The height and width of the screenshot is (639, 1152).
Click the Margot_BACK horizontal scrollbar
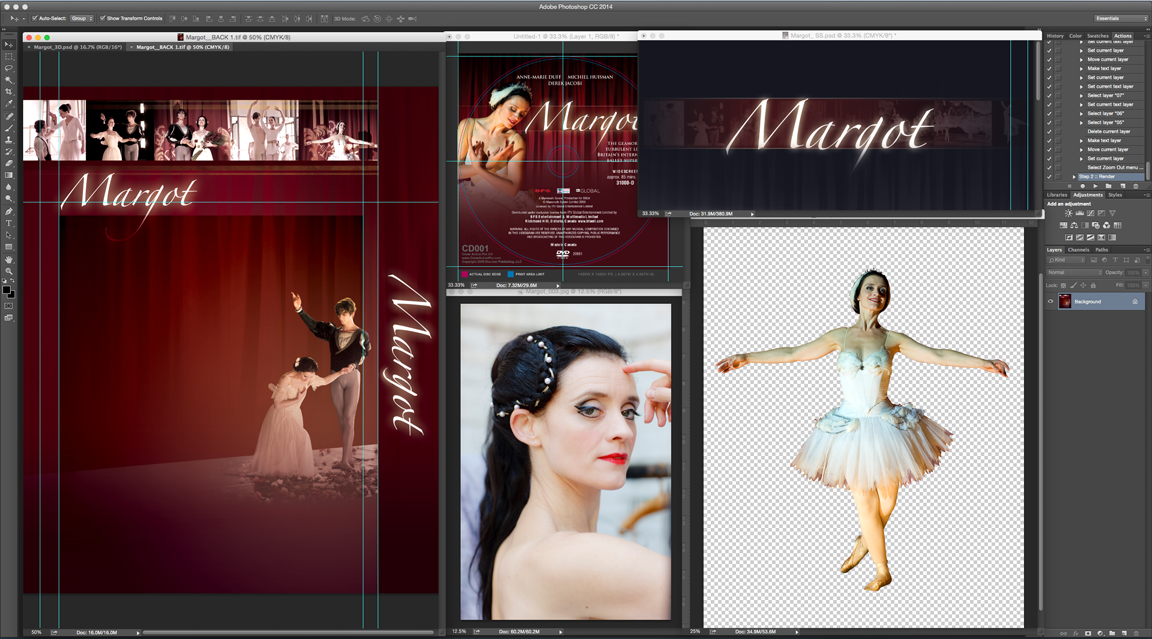(x=287, y=632)
